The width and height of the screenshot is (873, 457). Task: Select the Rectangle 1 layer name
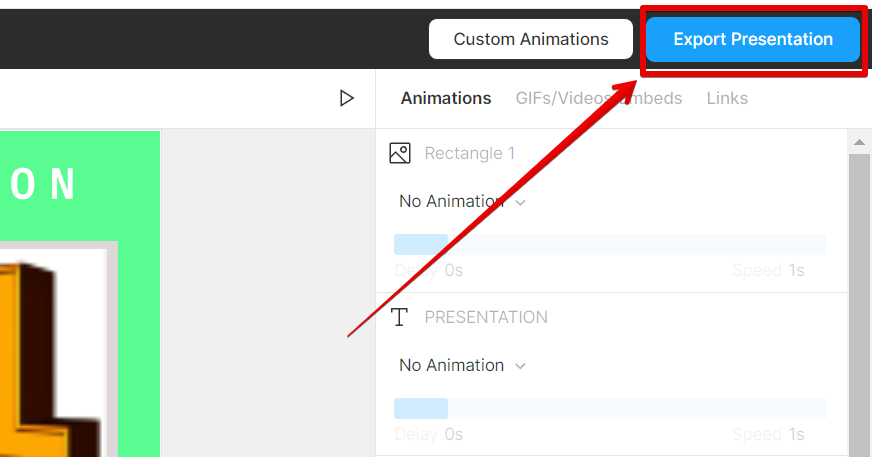click(x=470, y=153)
